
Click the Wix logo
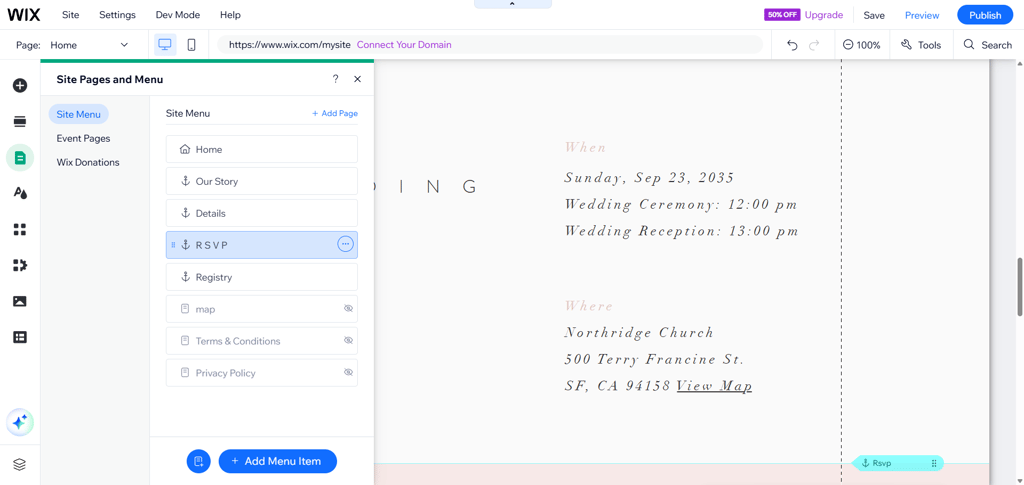(24, 14)
